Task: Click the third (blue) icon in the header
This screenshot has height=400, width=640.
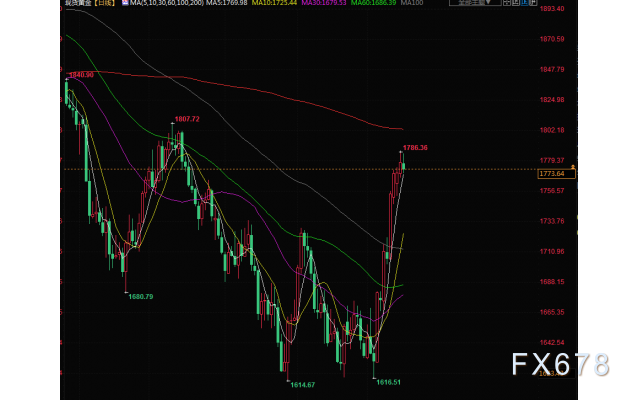Action: [524, 2]
